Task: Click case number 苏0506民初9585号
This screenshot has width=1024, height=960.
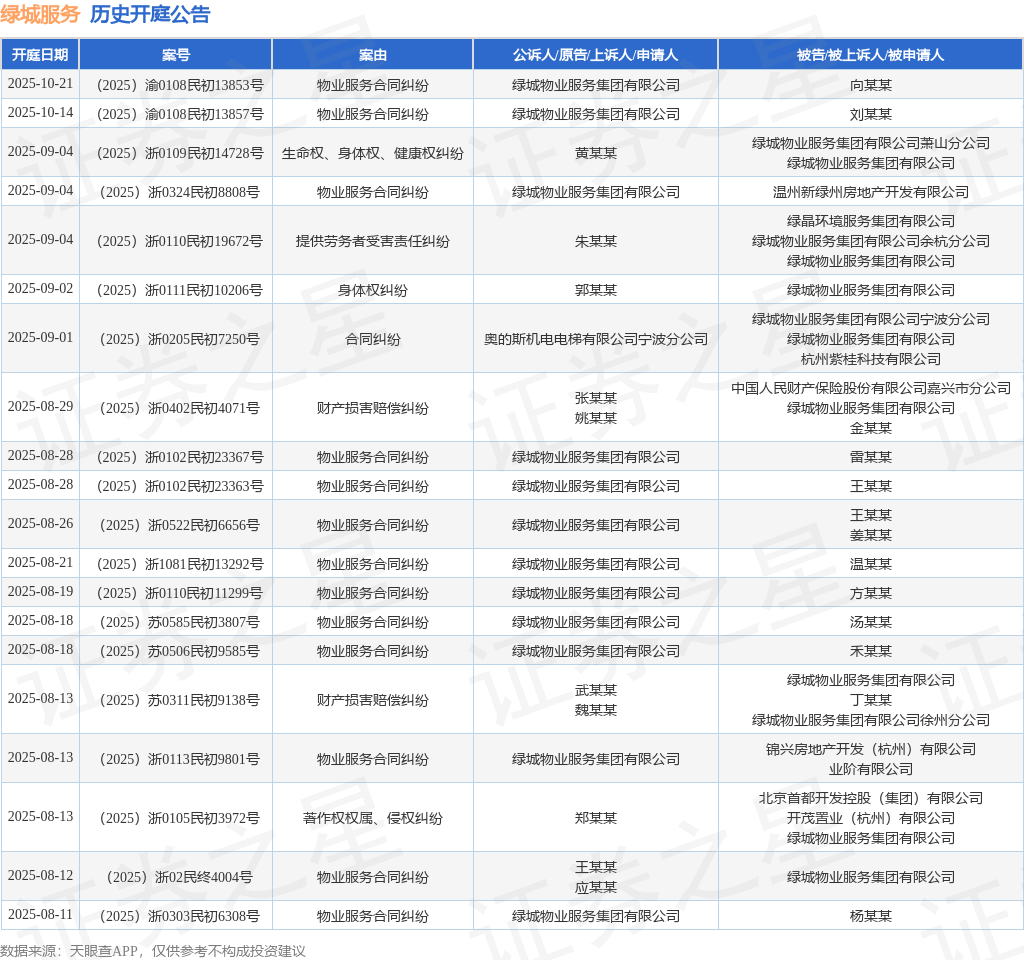Action: 180,651
